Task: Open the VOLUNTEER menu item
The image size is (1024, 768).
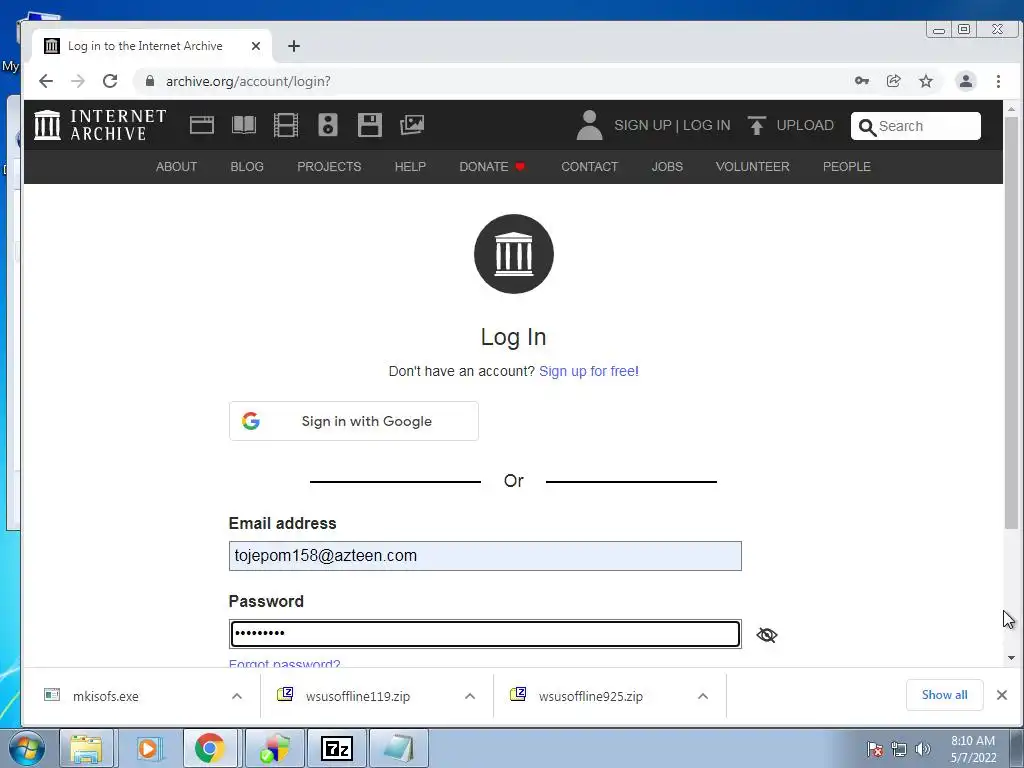Action: coord(752,167)
